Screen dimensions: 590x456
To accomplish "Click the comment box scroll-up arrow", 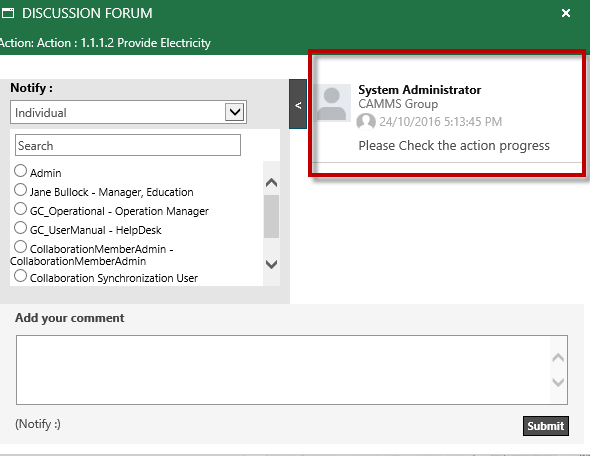I will click(x=558, y=357).
